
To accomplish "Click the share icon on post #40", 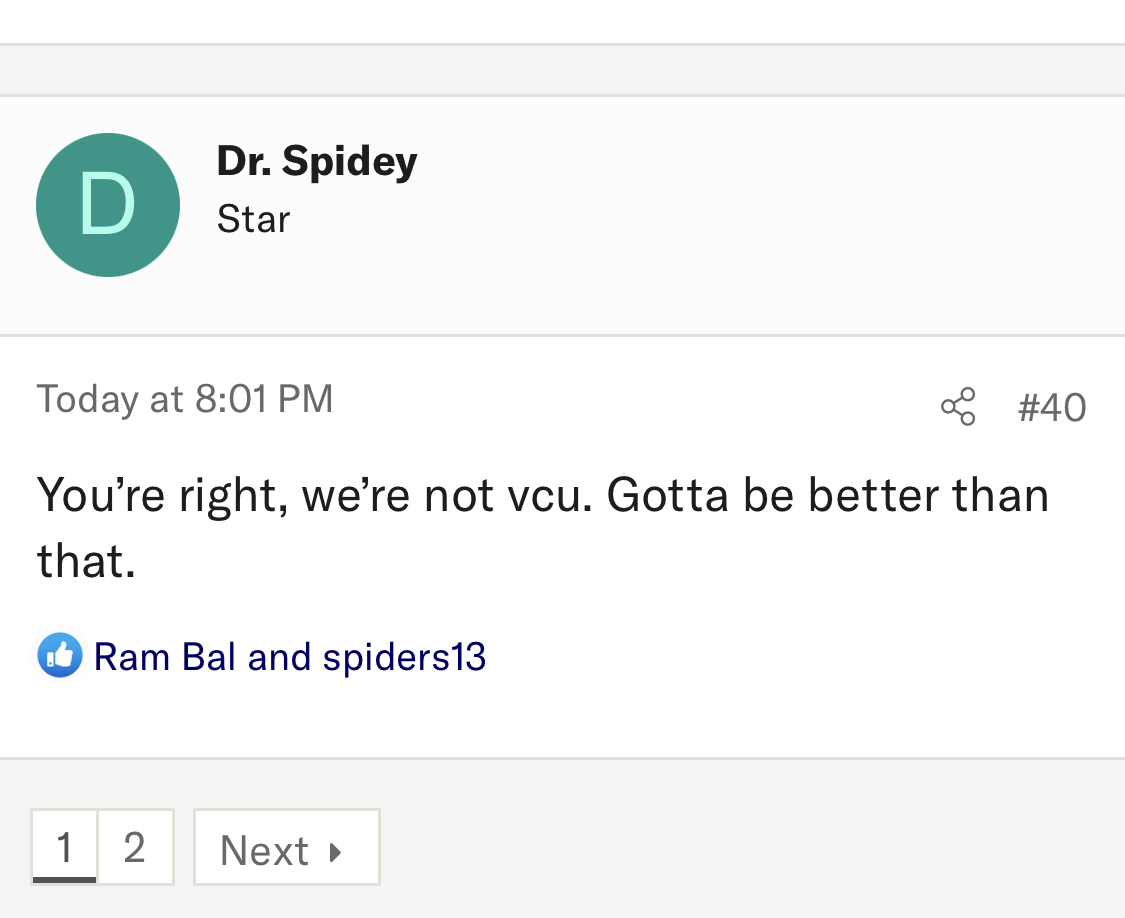I will coord(958,407).
